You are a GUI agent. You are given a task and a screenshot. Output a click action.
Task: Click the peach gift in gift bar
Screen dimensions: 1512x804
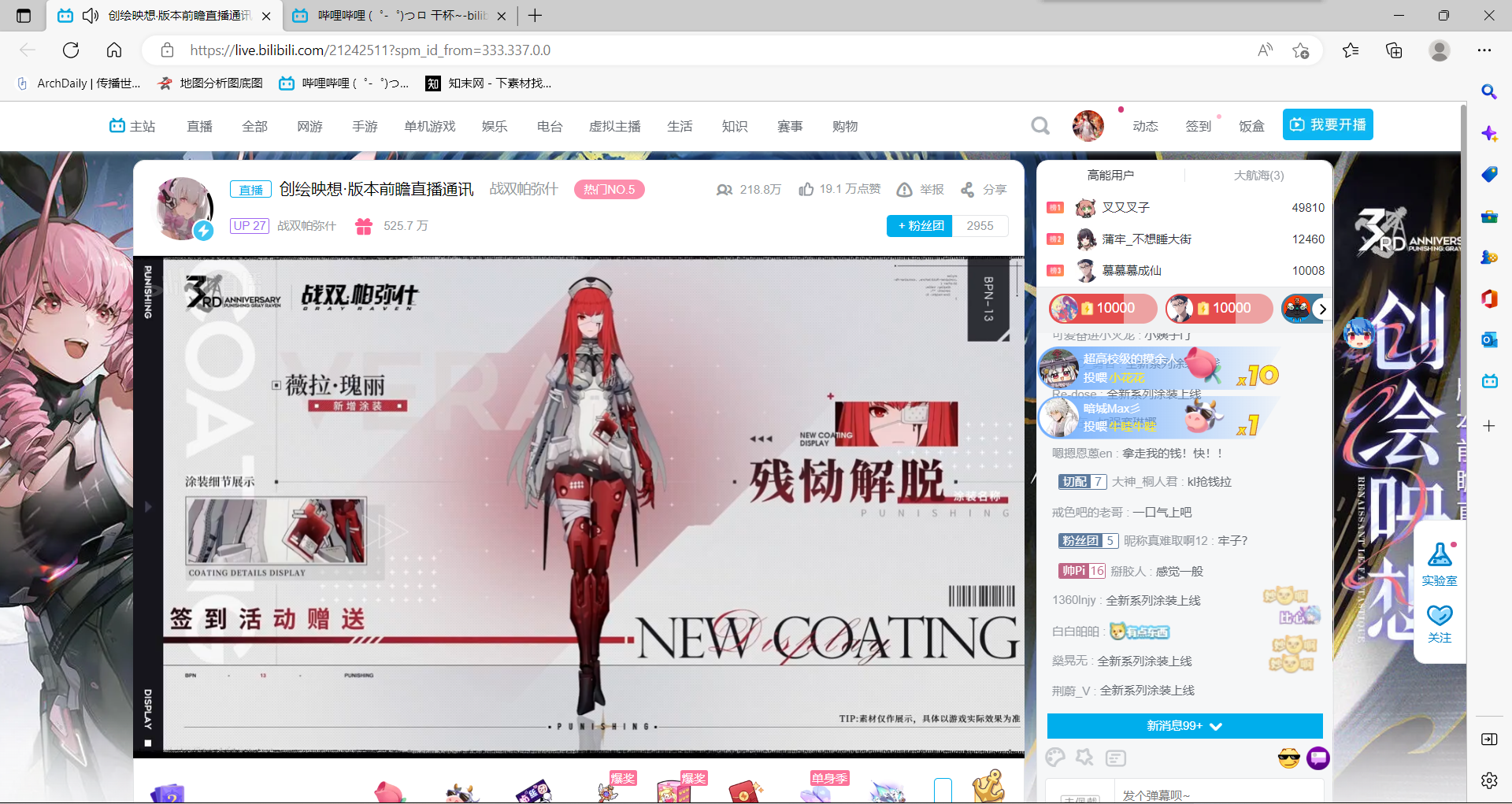[x=390, y=791]
